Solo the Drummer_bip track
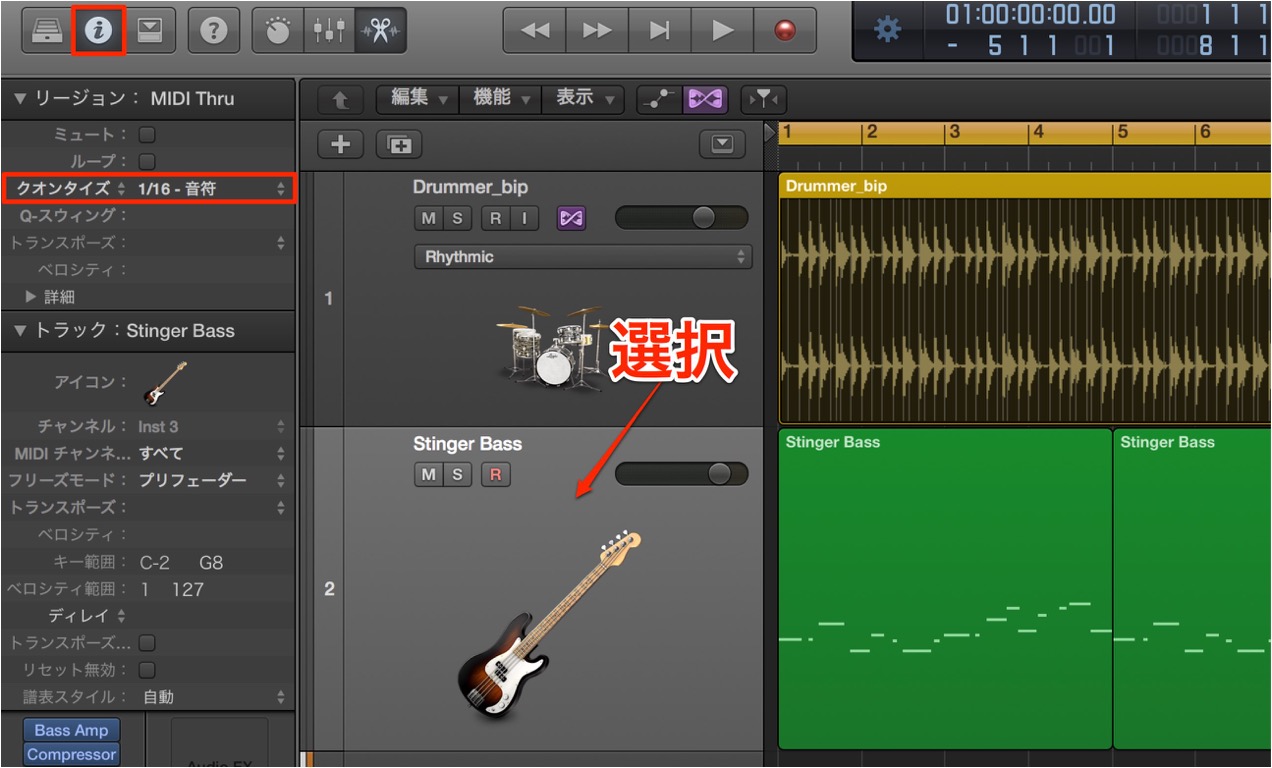Screen dimensions: 1272x768 (457, 218)
